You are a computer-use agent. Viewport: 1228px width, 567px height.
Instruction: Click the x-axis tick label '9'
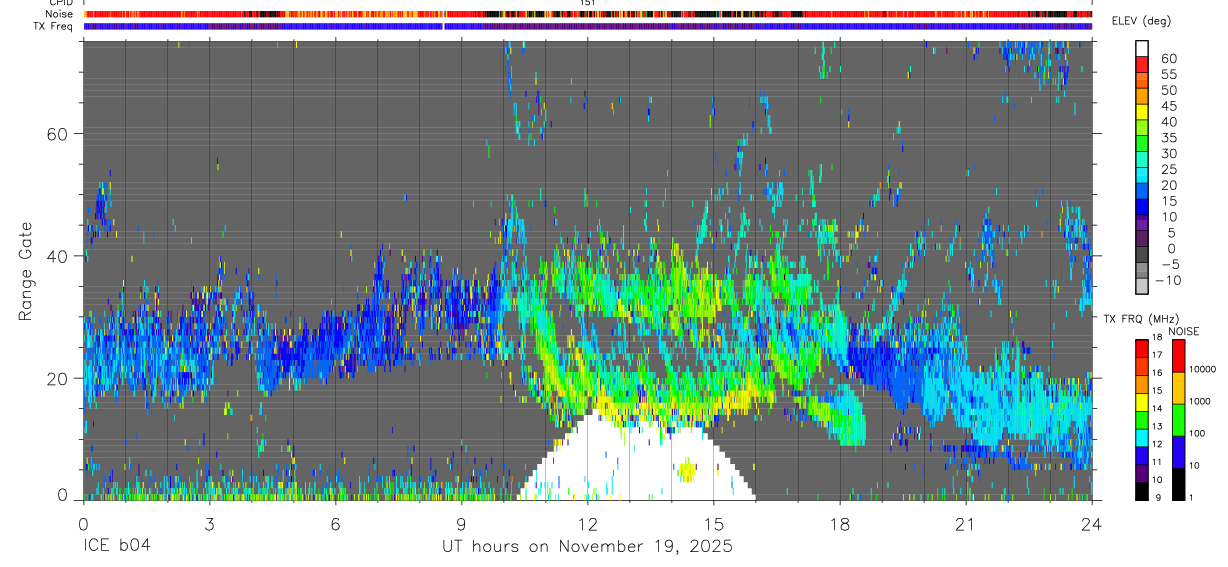pos(462,524)
